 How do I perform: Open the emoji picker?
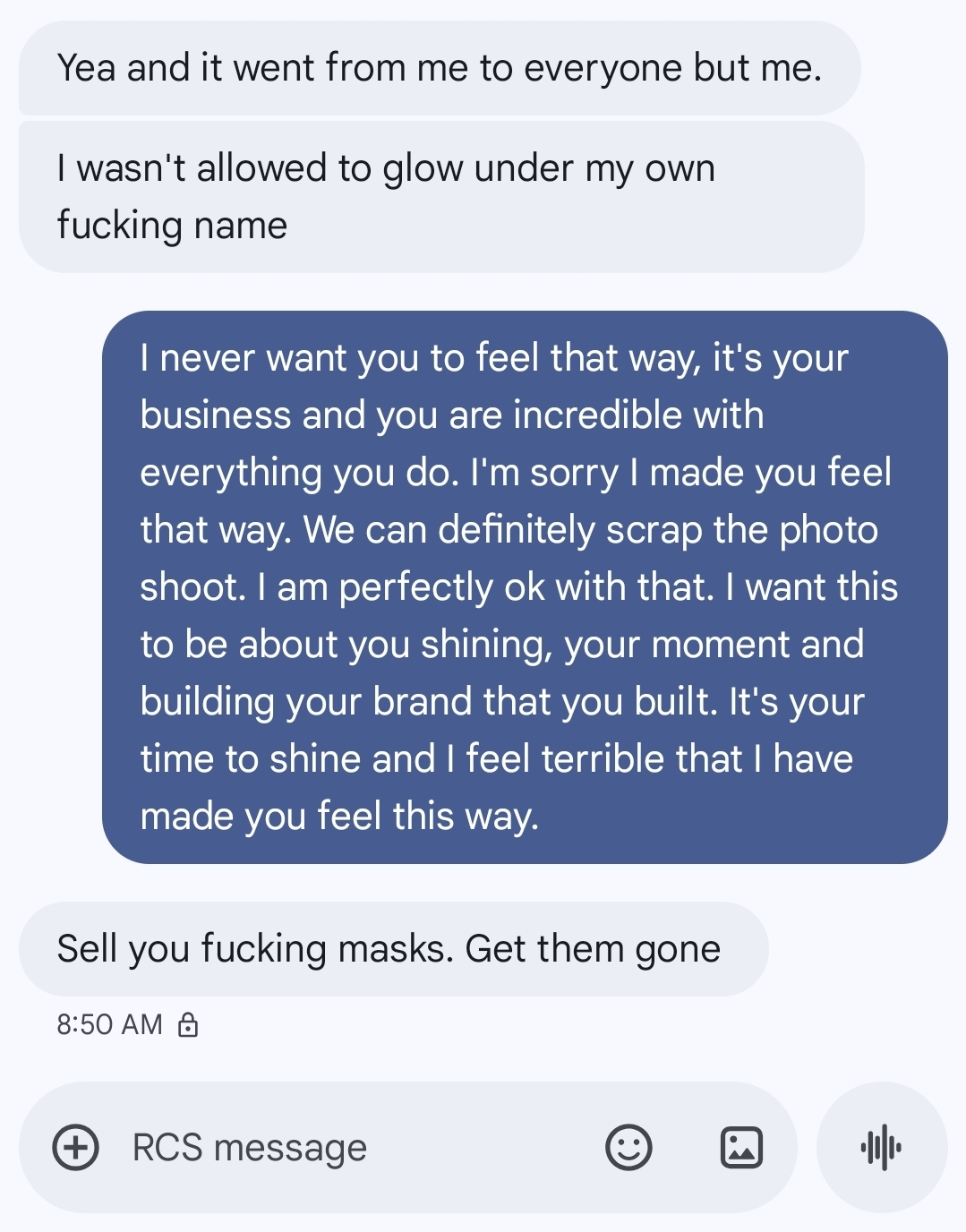coord(628,1147)
